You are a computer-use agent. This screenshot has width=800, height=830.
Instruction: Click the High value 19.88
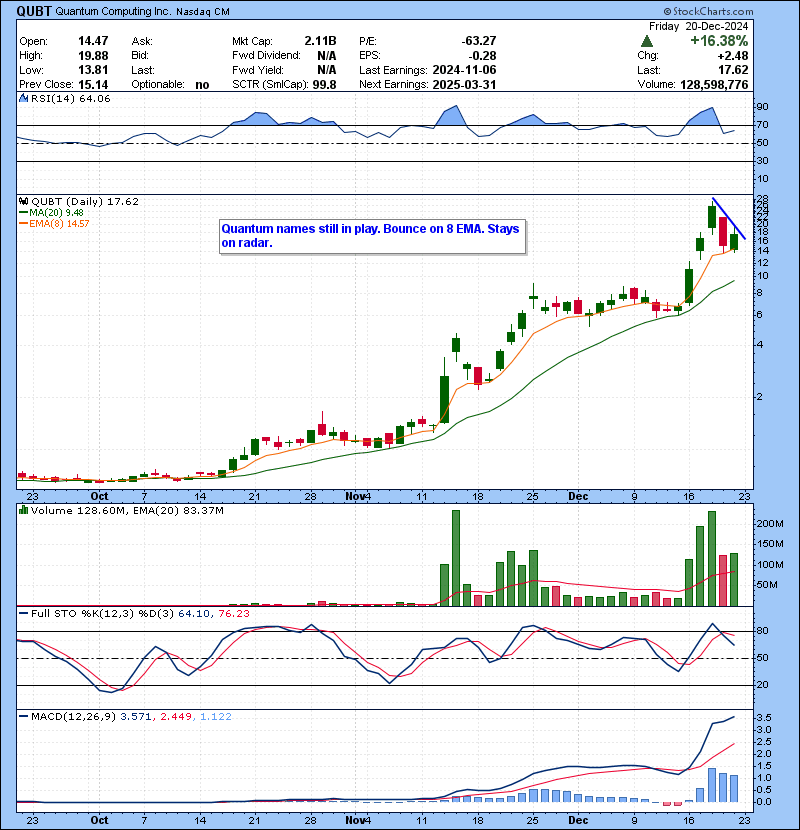click(x=93, y=56)
